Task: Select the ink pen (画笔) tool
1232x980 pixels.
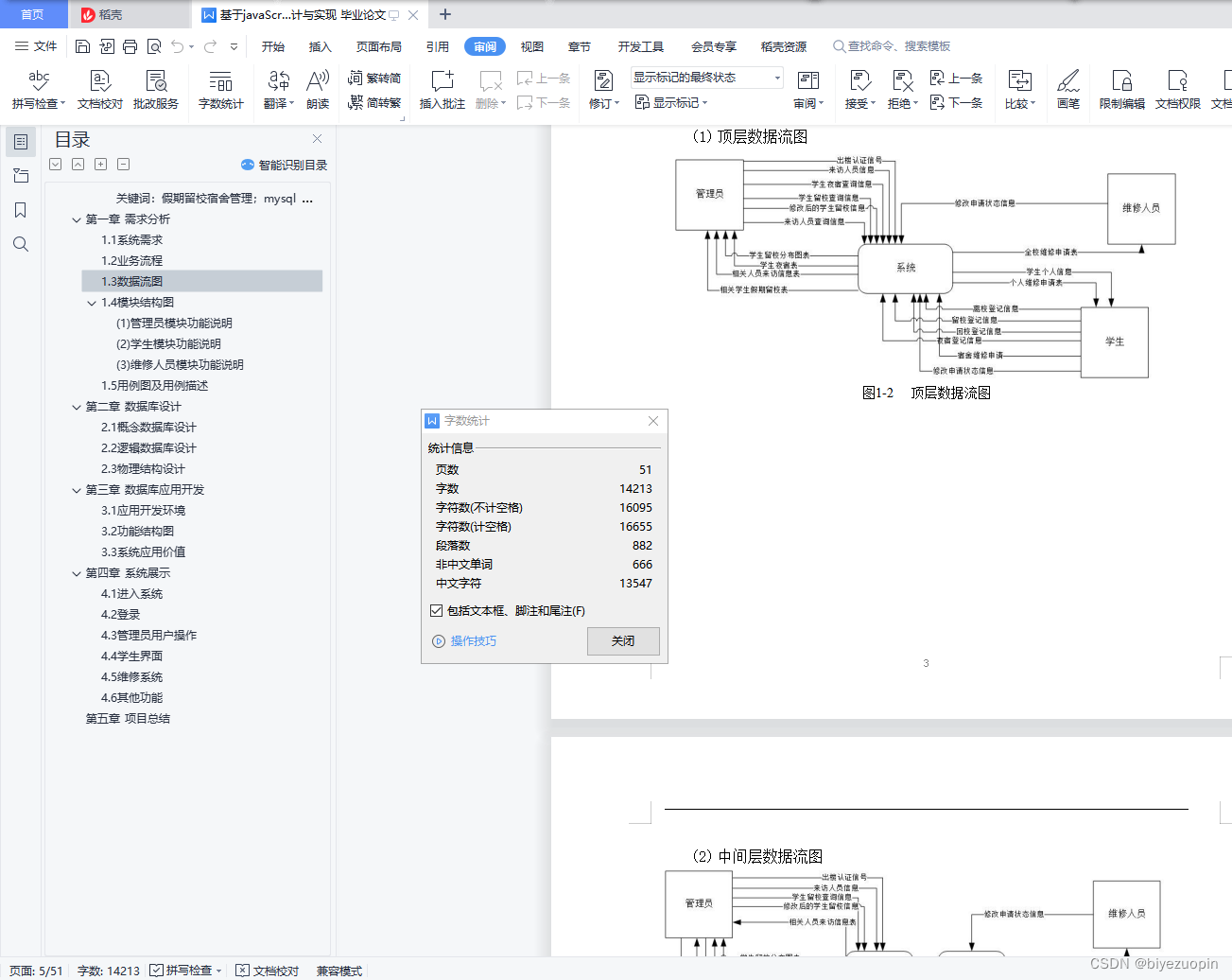Action: [1068, 90]
